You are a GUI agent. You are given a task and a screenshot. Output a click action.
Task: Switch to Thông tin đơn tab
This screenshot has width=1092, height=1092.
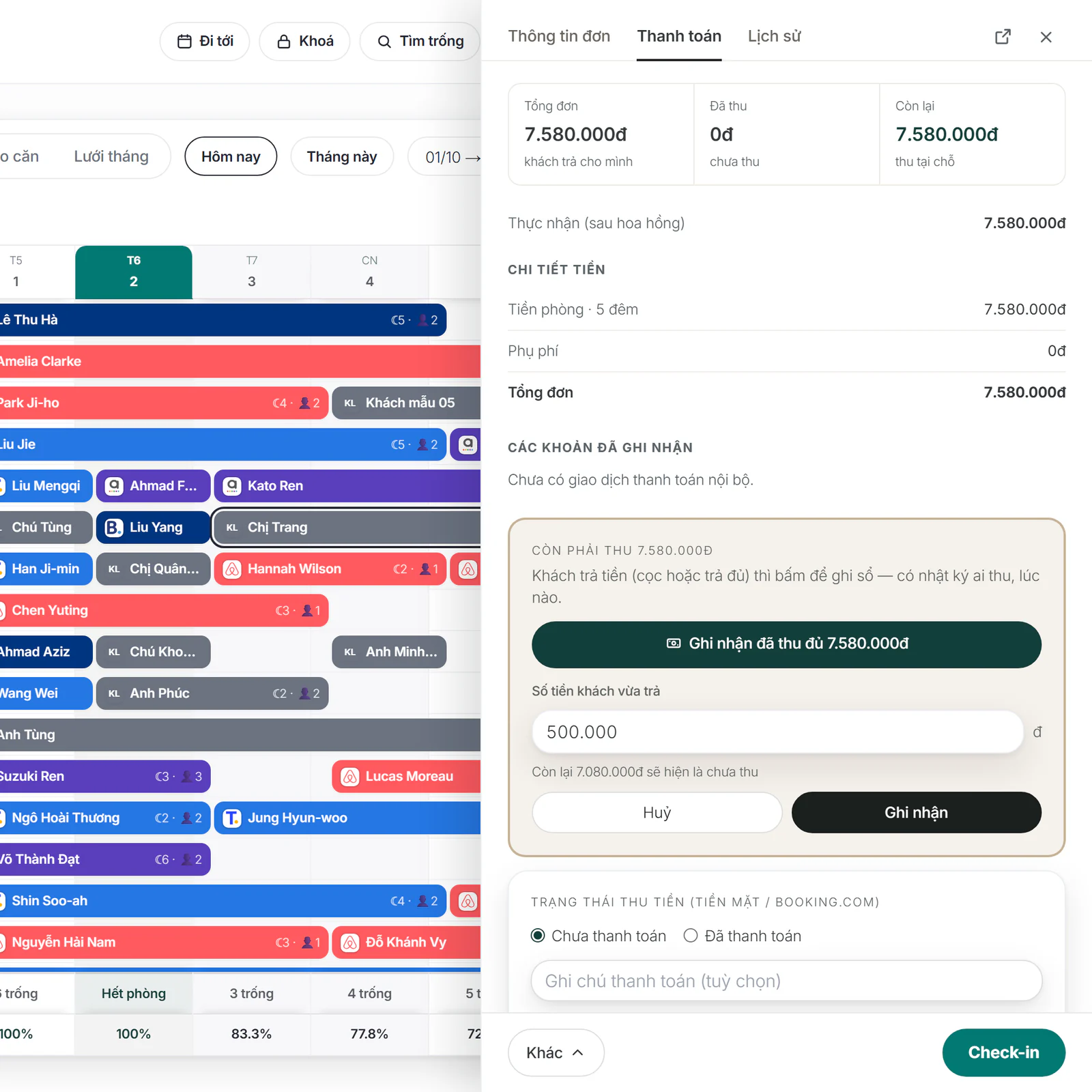[559, 36]
